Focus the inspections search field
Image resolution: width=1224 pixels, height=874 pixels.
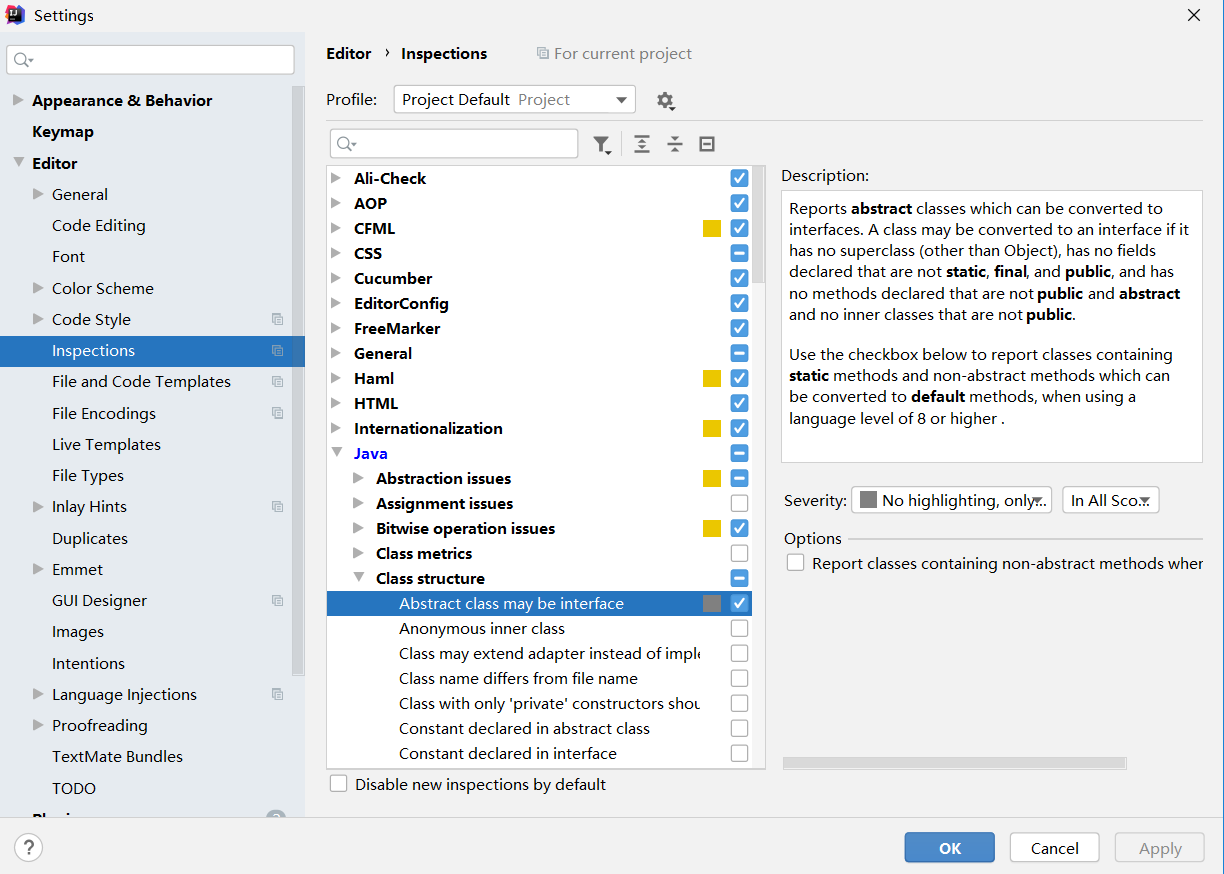[454, 144]
